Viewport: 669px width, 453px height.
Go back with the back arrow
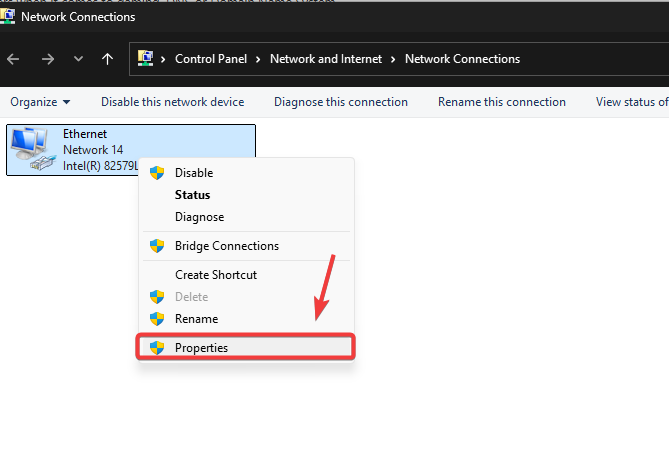(x=13, y=59)
